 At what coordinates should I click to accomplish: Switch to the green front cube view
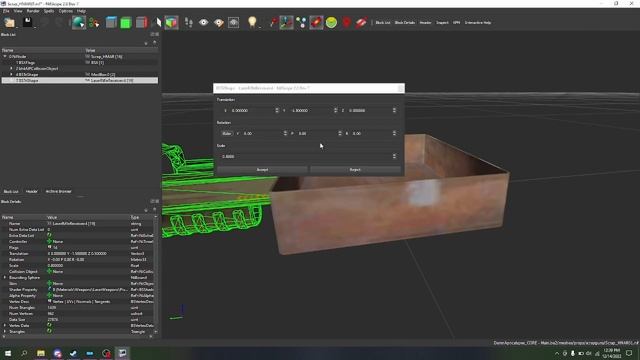(x=126, y=22)
